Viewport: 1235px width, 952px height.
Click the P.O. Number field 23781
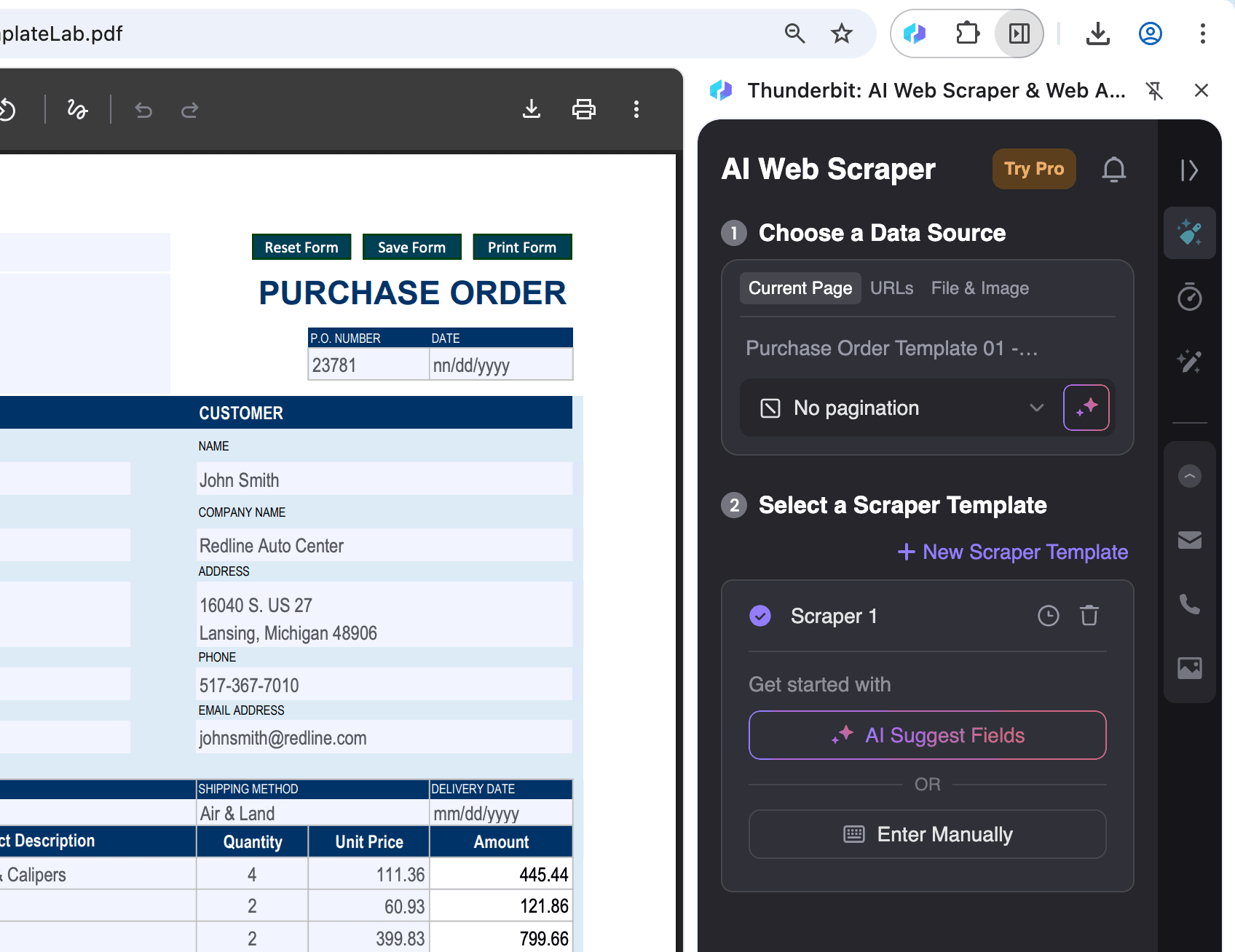pos(368,365)
